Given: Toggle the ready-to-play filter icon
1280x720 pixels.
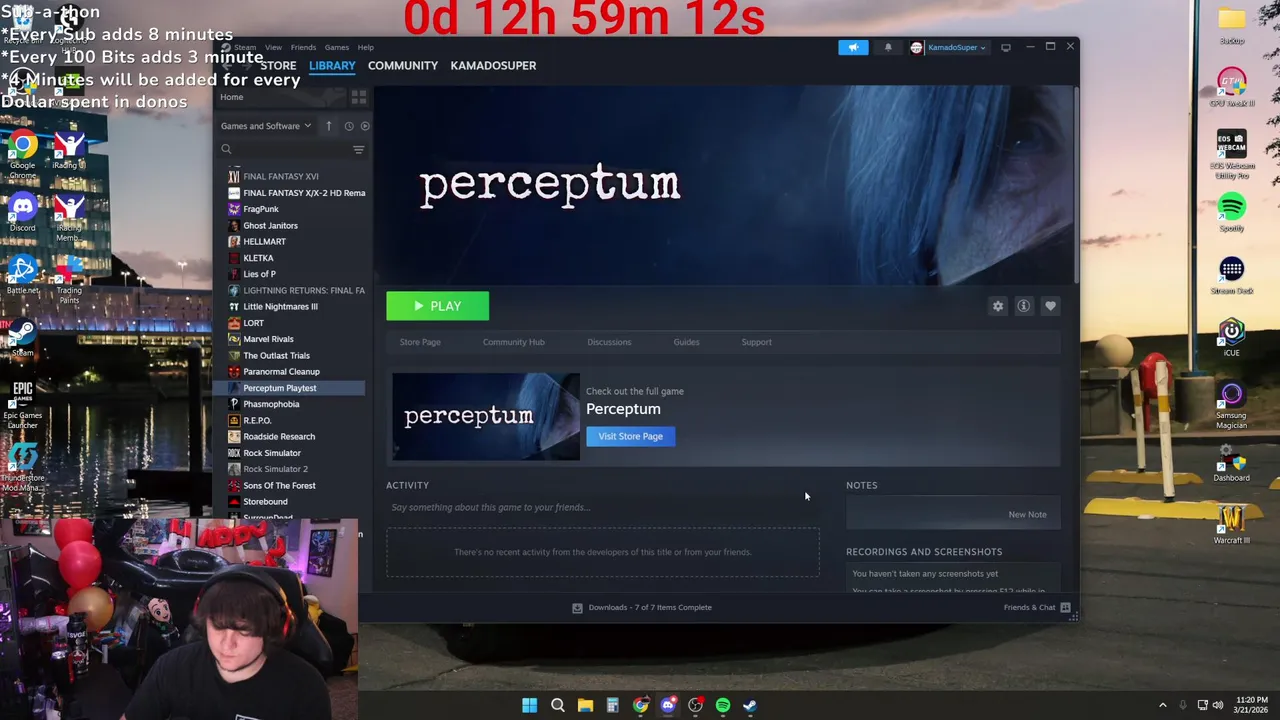Looking at the screenshot, I should [x=365, y=126].
